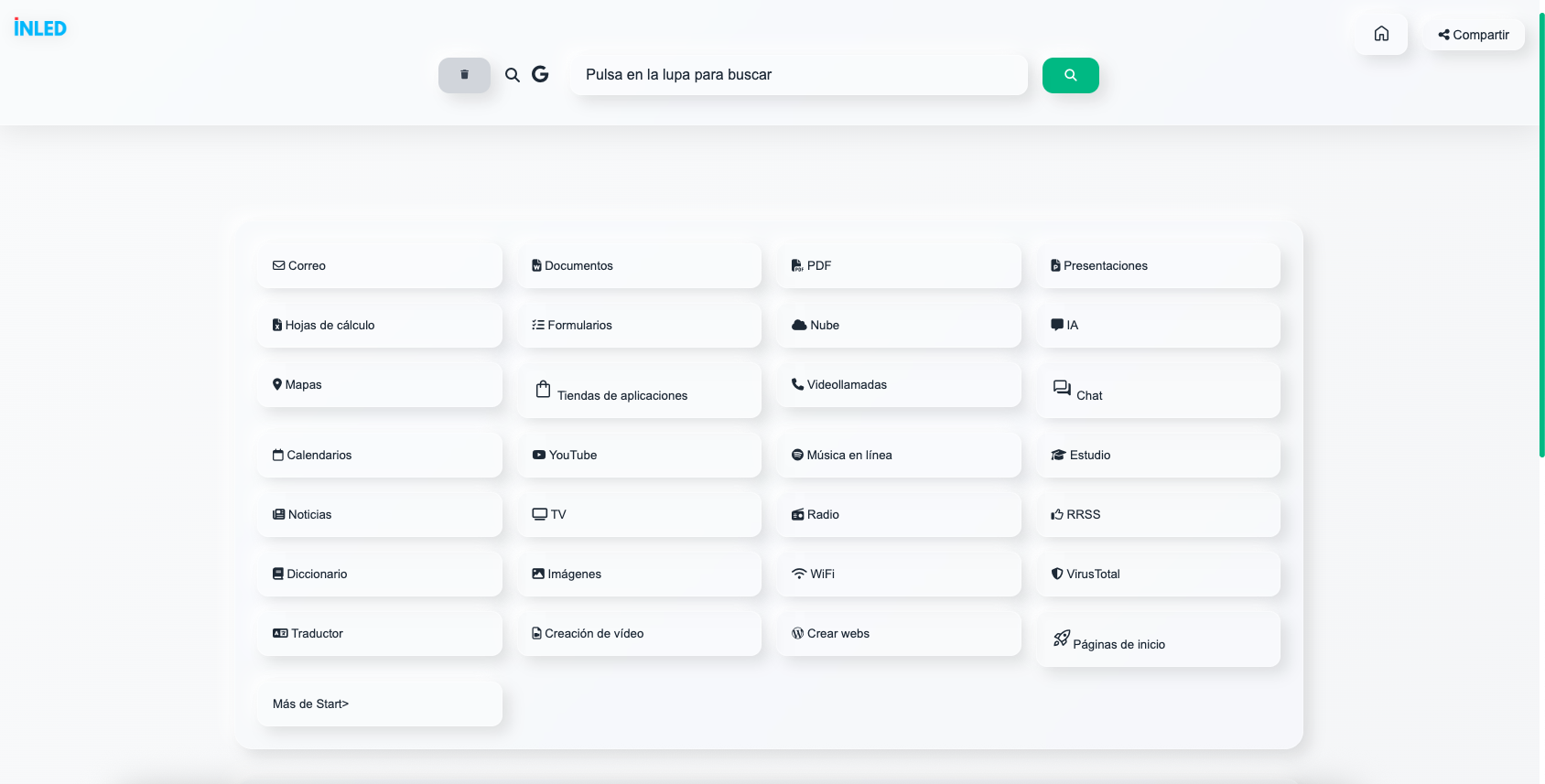Select the Google search engine icon
Viewport: 1545px width, 784px height.
(540, 74)
